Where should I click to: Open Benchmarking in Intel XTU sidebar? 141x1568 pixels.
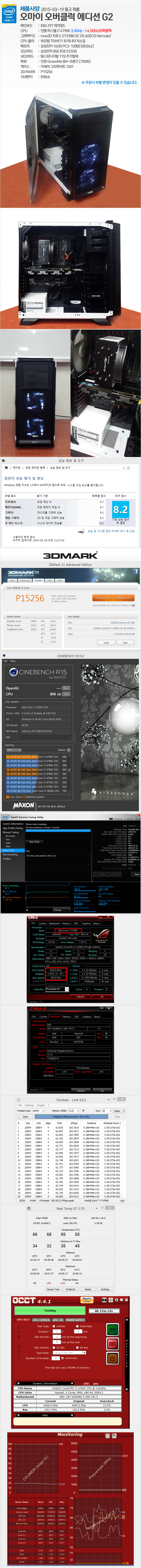pos(10,855)
